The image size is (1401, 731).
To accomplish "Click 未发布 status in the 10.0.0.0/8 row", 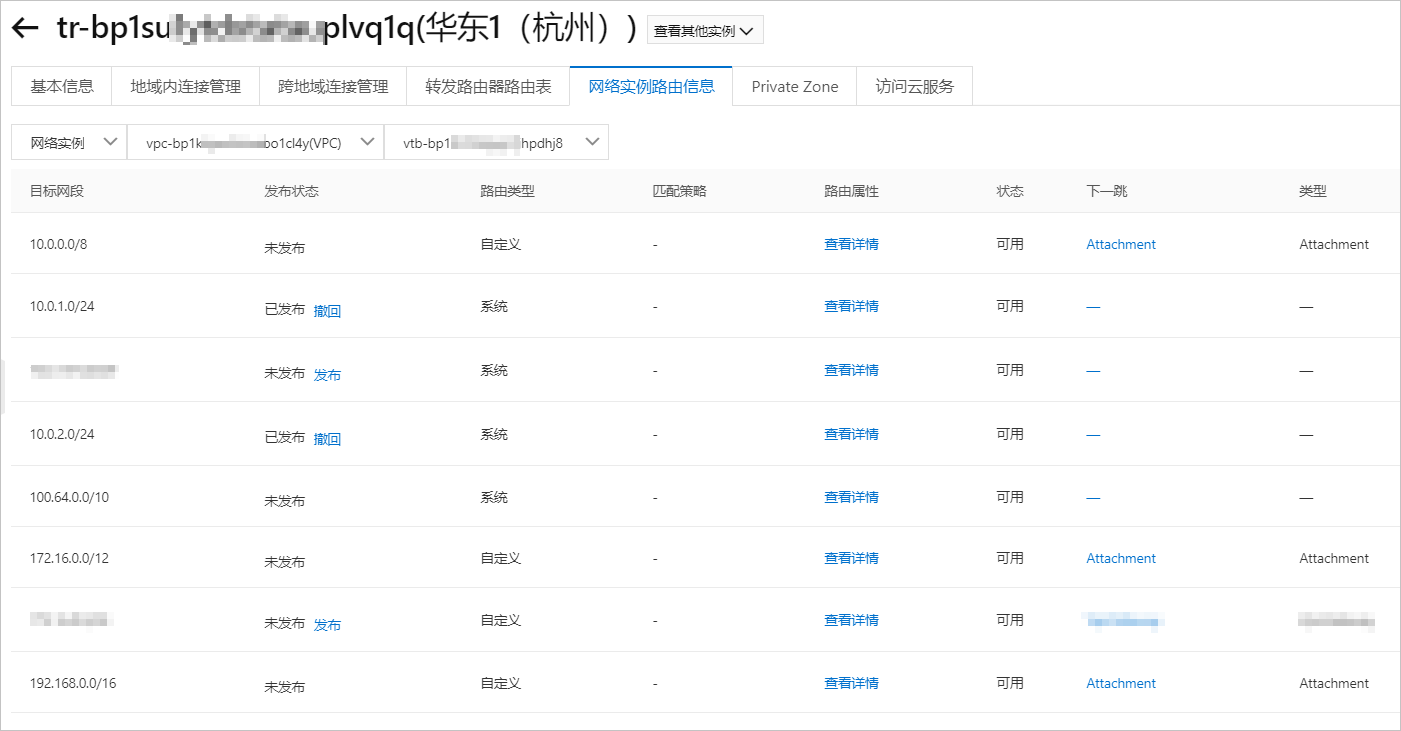I will pyautogui.click(x=284, y=248).
